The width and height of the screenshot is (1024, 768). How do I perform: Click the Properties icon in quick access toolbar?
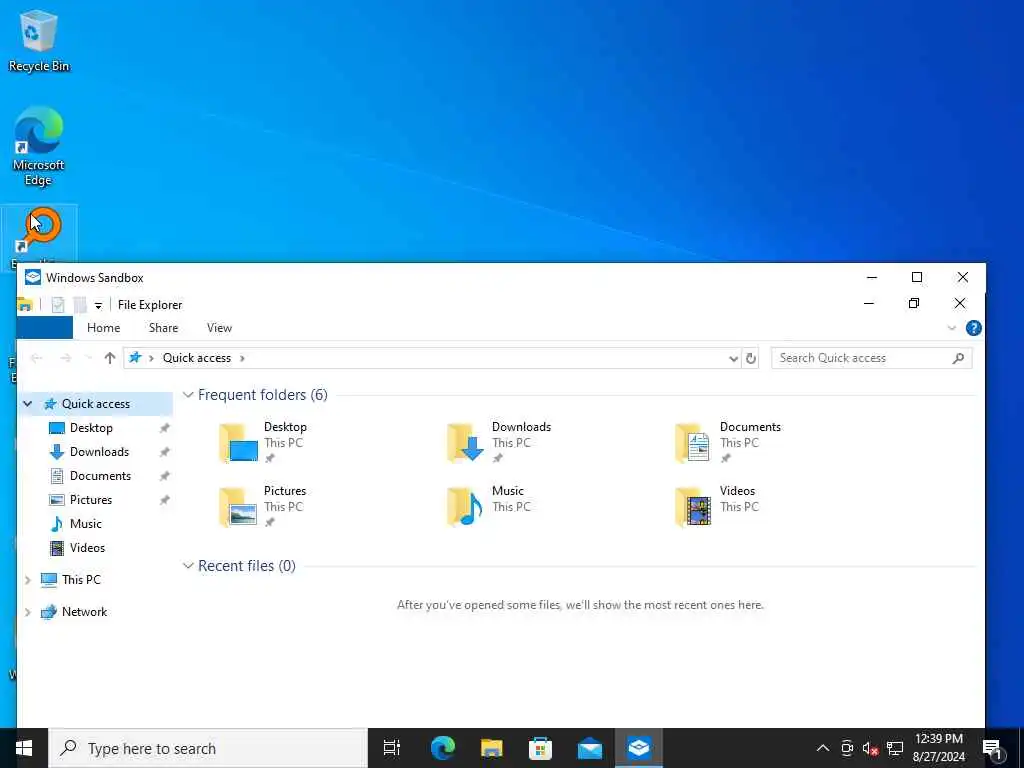[58, 304]
